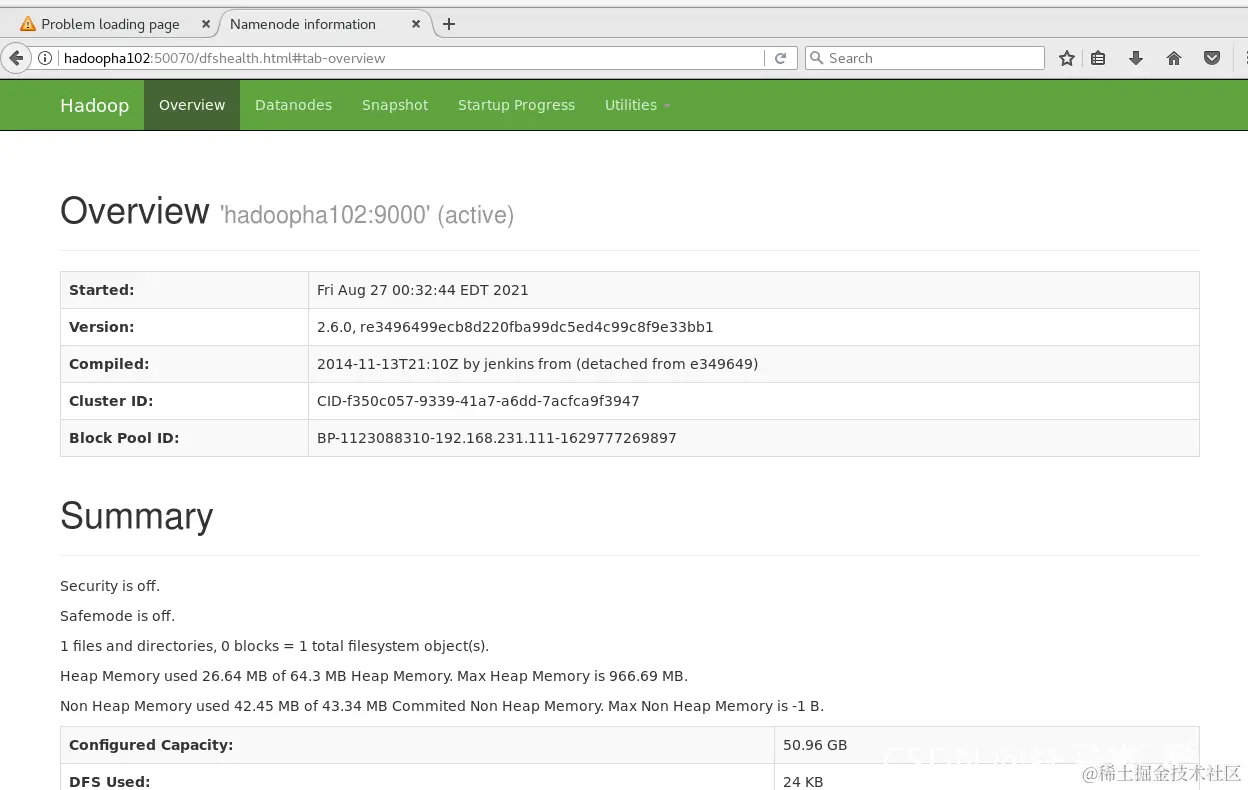Click the Summary section heading
Viewport: 1248px width, 790px height.
pos(136,516)
